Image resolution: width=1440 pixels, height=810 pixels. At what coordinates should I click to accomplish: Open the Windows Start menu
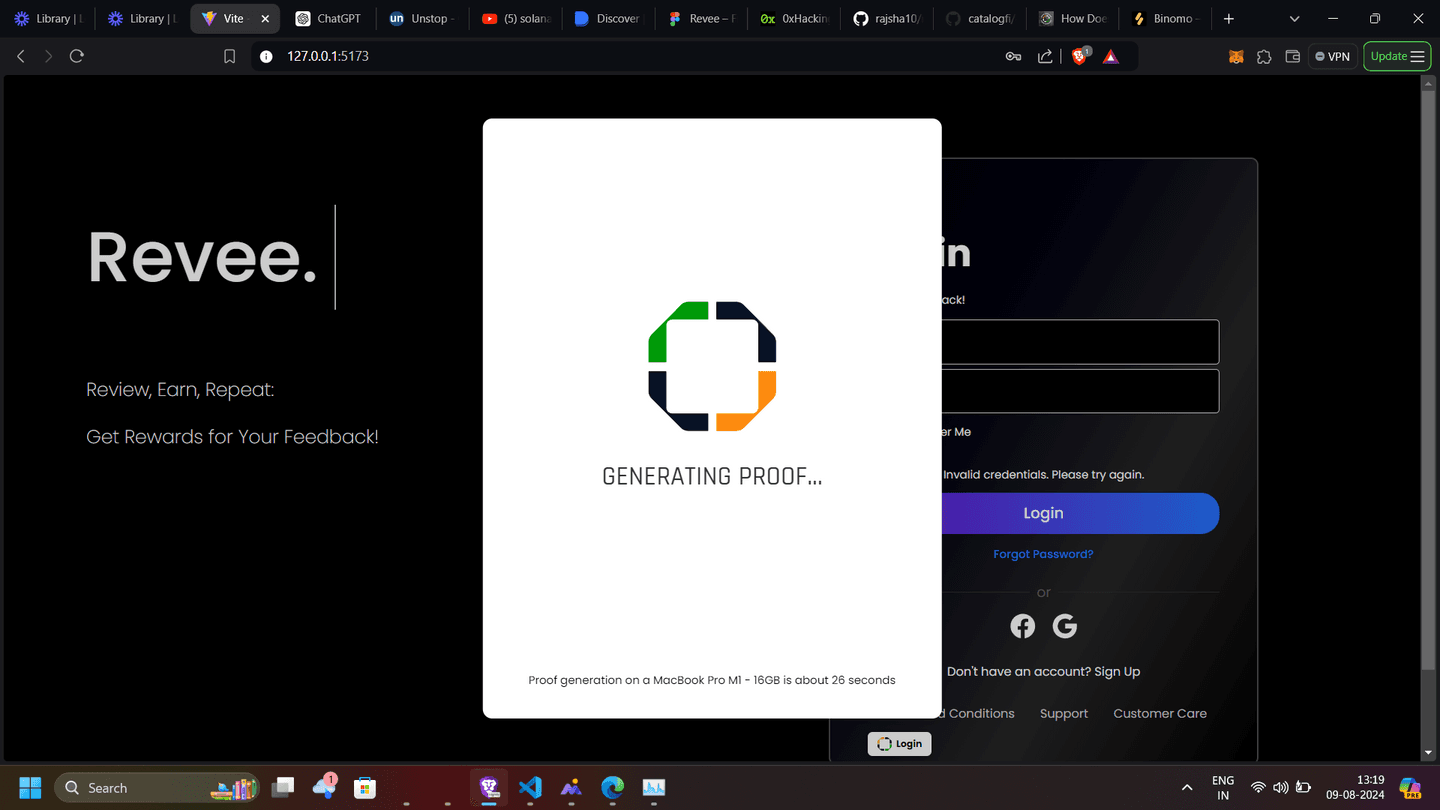tap(30, 788)
